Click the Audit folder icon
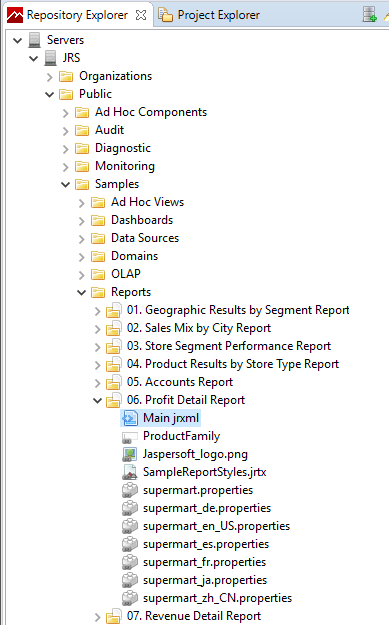 point(82,130)
